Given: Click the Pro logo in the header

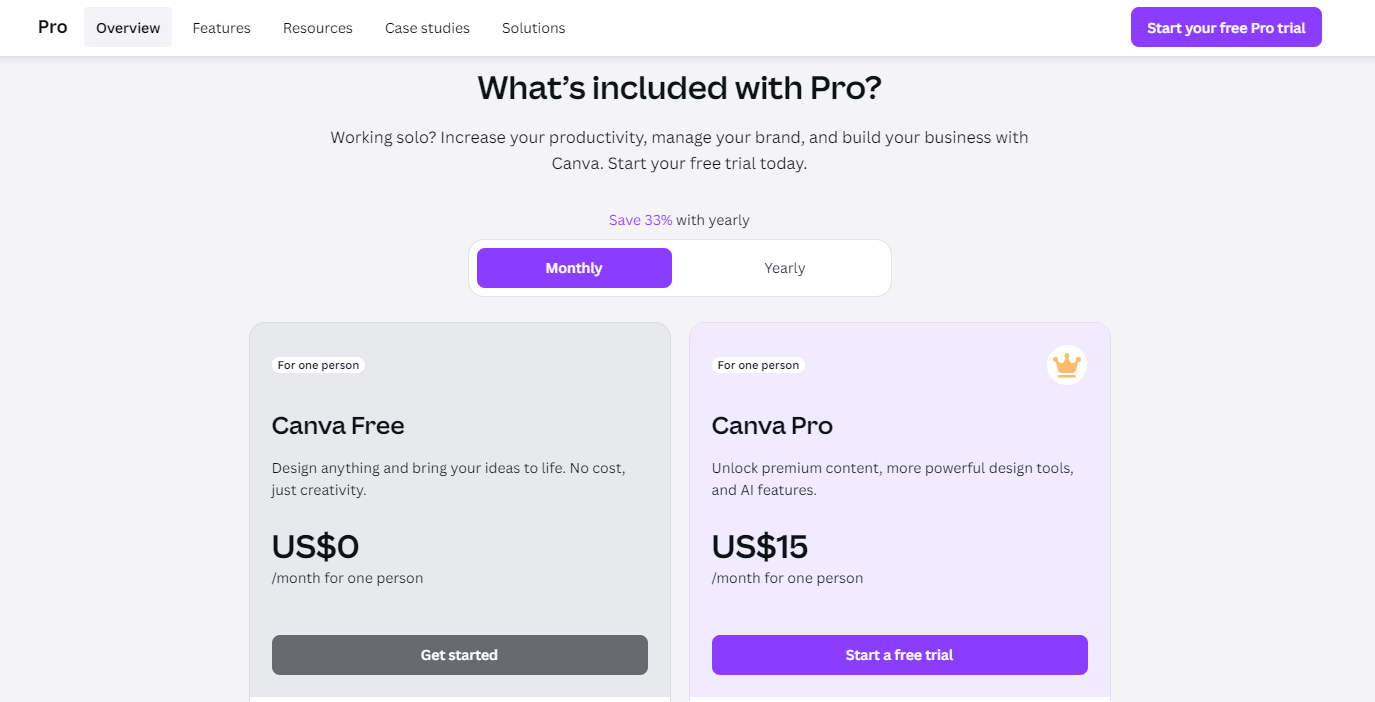Looking at the screenshot, I should 53,27.
